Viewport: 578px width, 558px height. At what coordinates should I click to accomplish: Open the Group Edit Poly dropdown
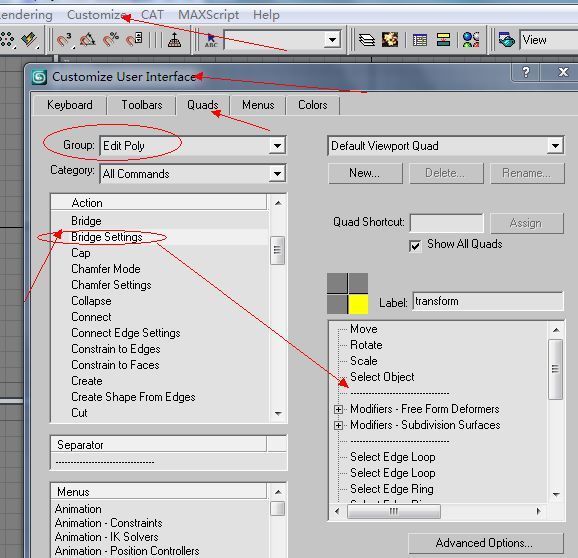click(x=277, y=146)
